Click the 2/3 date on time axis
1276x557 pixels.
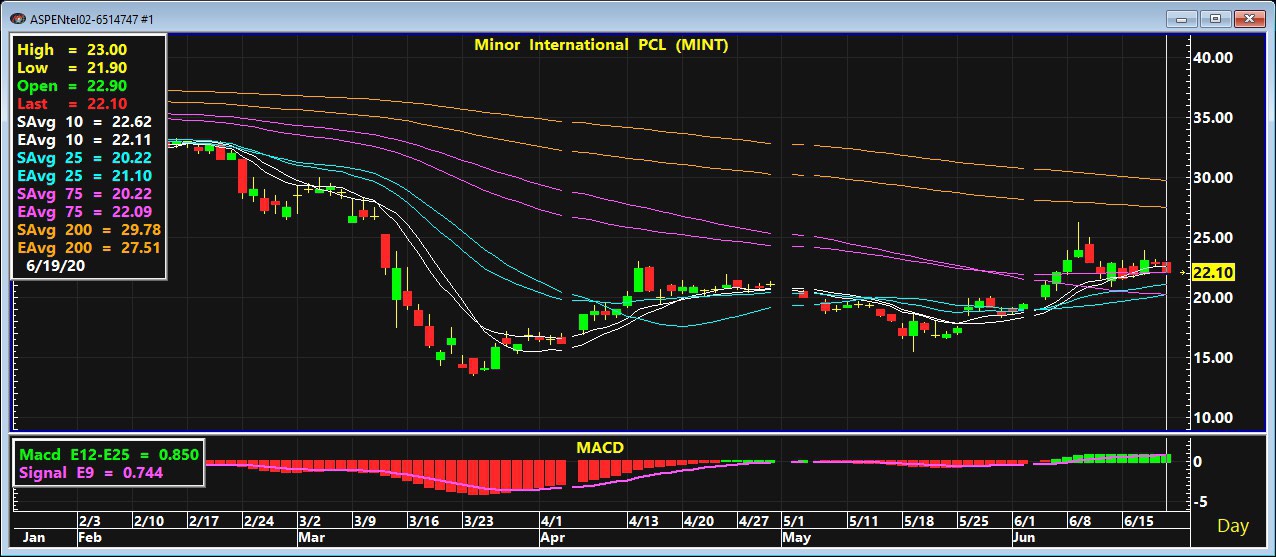click(x=90, y=521)
